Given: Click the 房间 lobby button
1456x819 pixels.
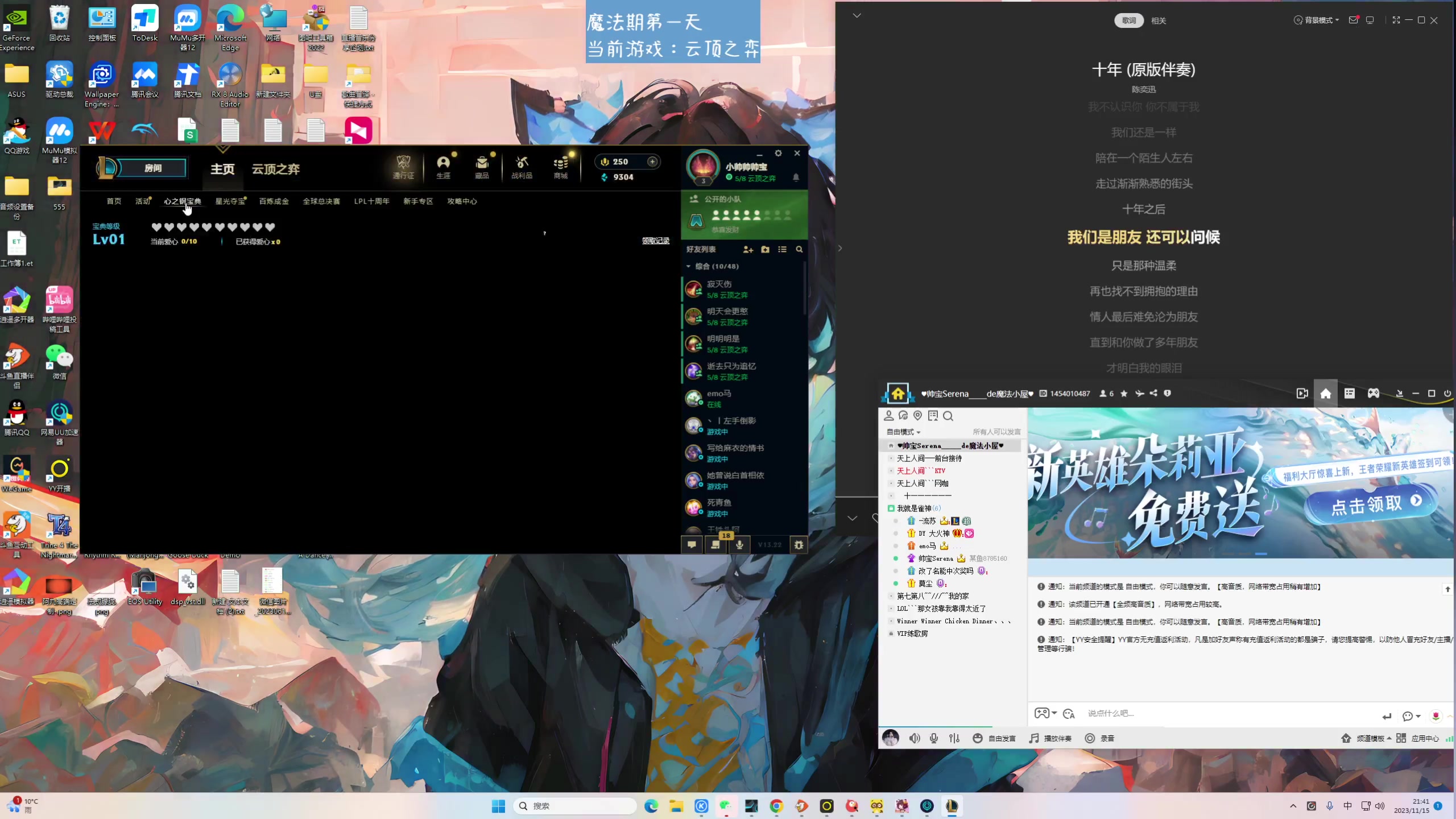Looking at the screenshot, I should [152, 168].
